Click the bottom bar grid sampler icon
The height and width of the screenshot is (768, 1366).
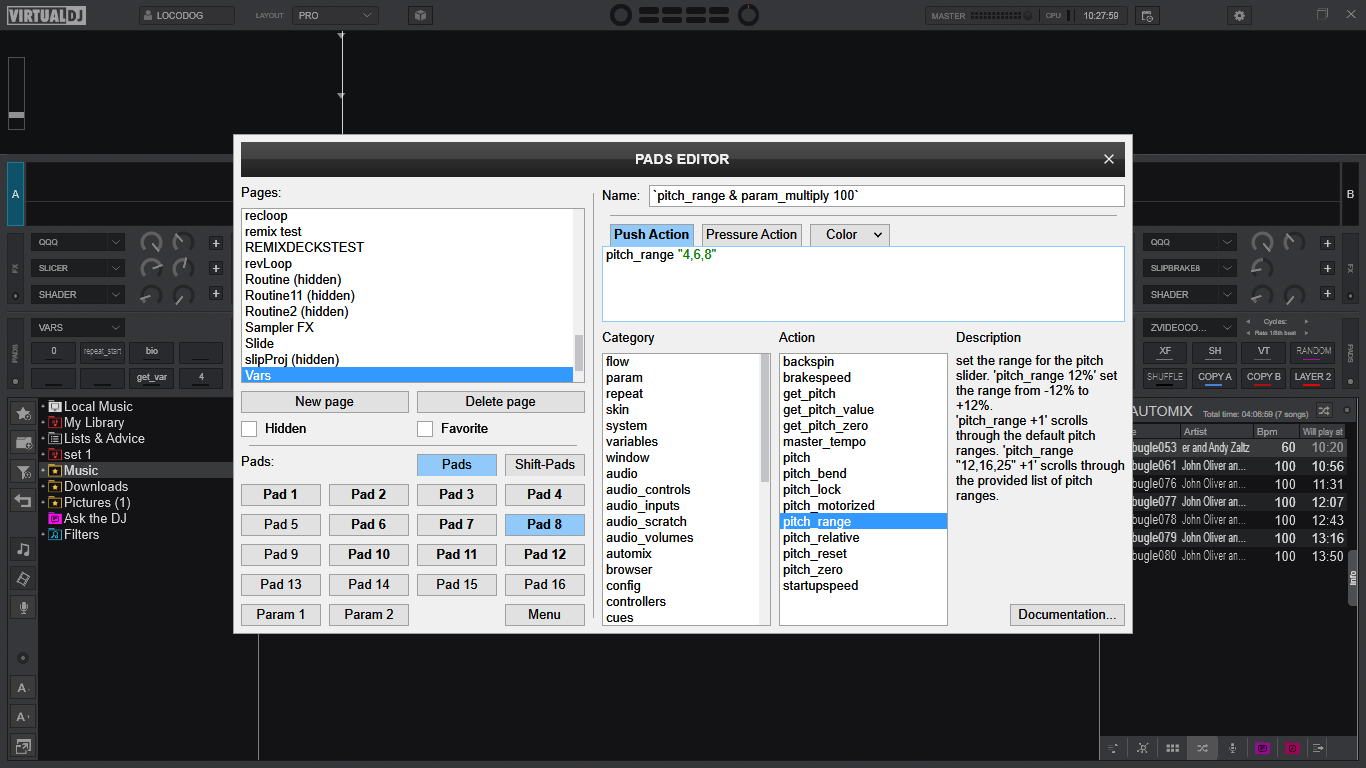(x=1172, y=748)
